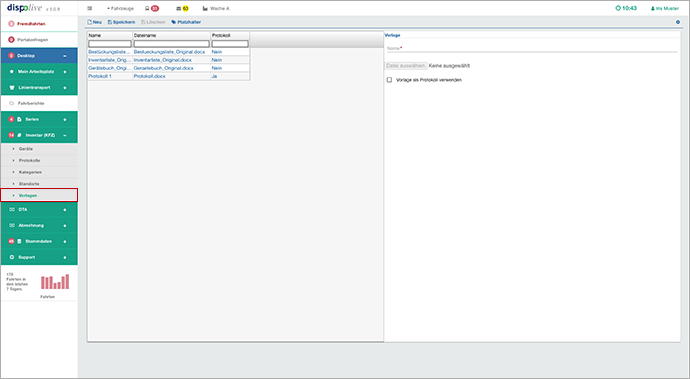Click the dispolive logo
This screenshot has height=379, width=690.
click(25, 8)
